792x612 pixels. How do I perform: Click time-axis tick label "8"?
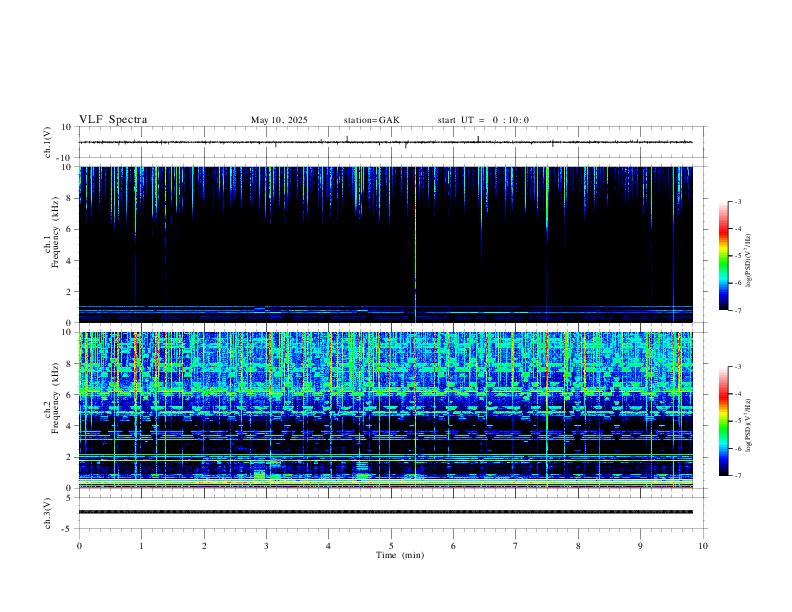(578, 546)
